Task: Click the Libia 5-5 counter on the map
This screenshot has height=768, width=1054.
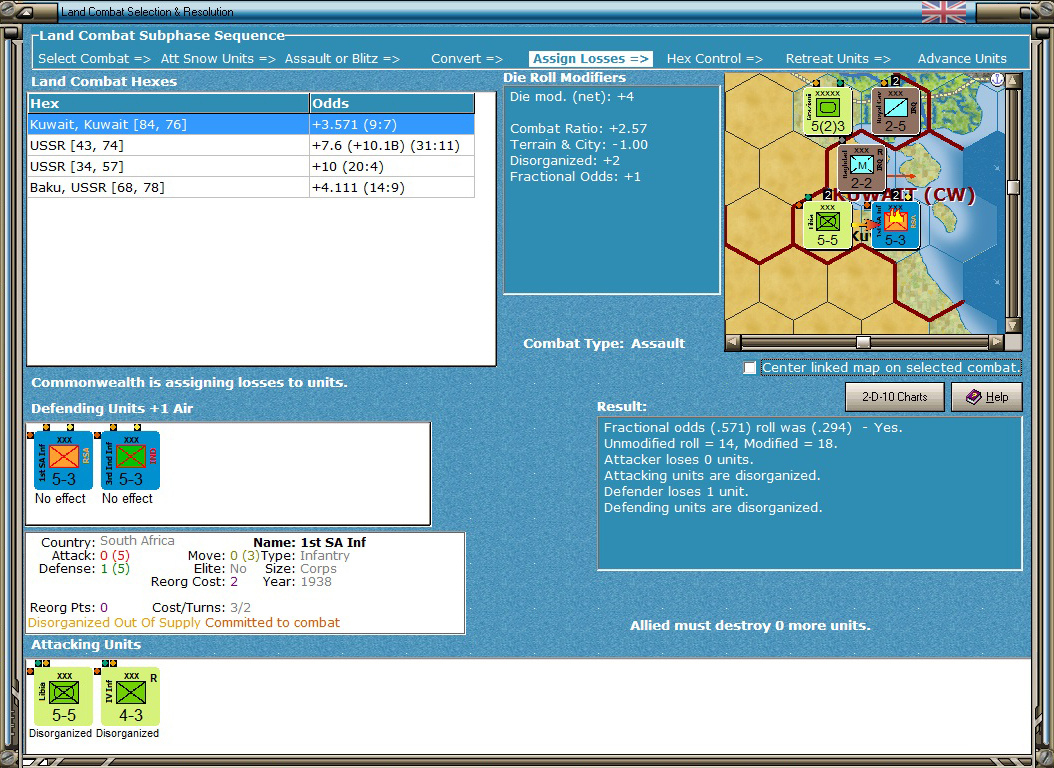Action: coord(827,225)
